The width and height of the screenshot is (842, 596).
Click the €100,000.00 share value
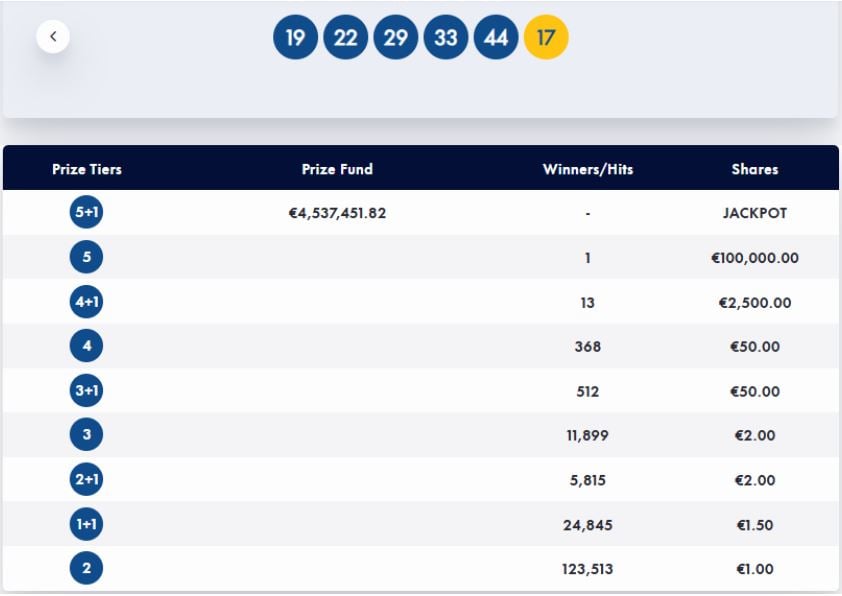tap(755, 258)
